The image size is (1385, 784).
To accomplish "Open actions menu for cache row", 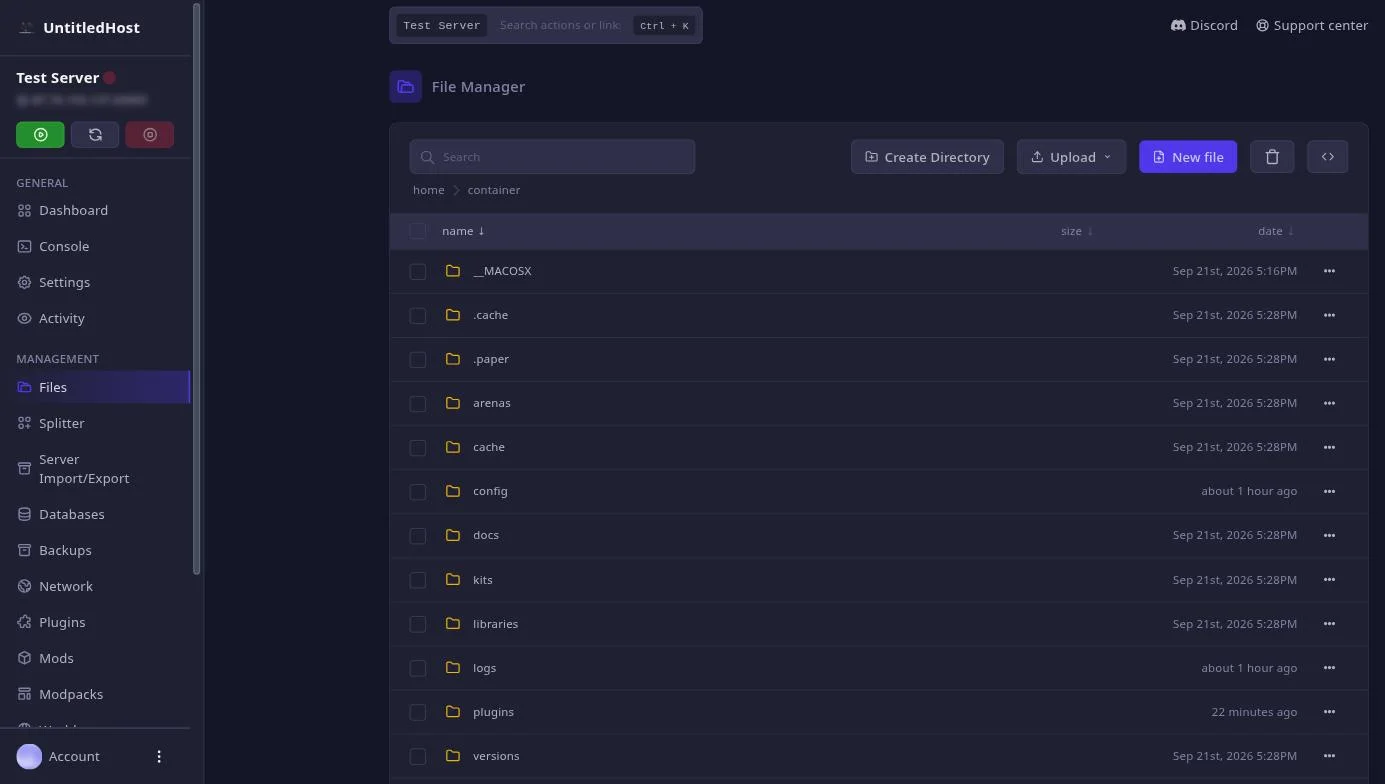I will click(1329, 447).
